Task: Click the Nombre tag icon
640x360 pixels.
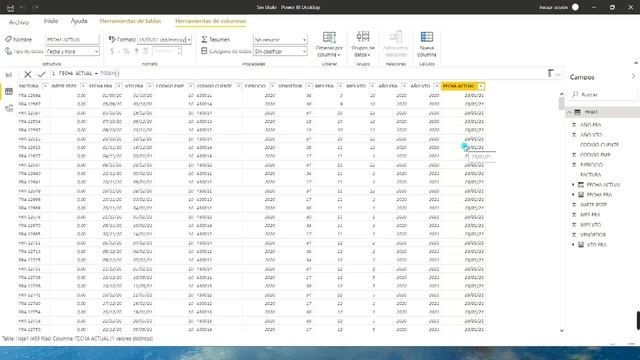Action: (x=8, y=39)
